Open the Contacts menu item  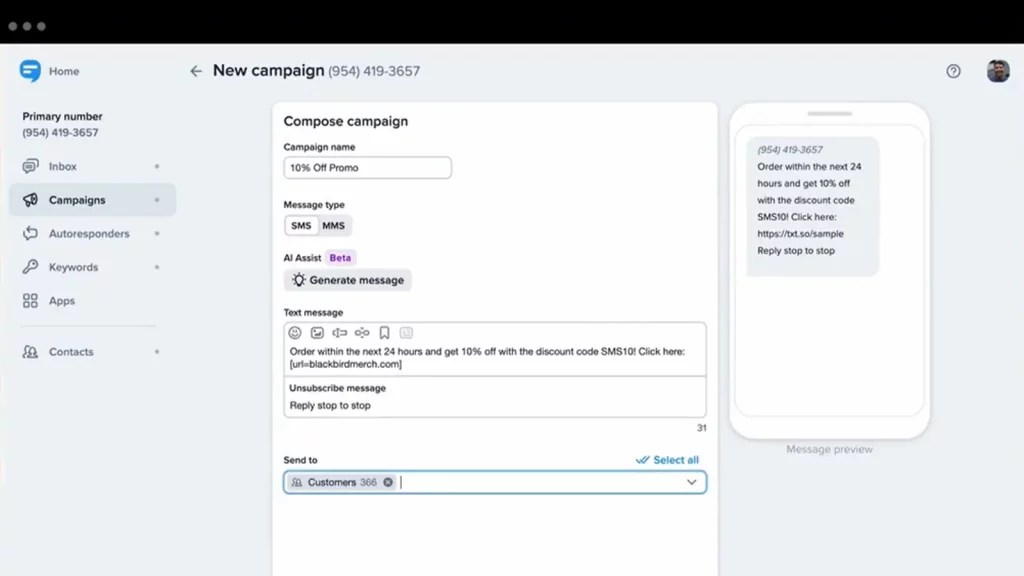coord(93,351)
